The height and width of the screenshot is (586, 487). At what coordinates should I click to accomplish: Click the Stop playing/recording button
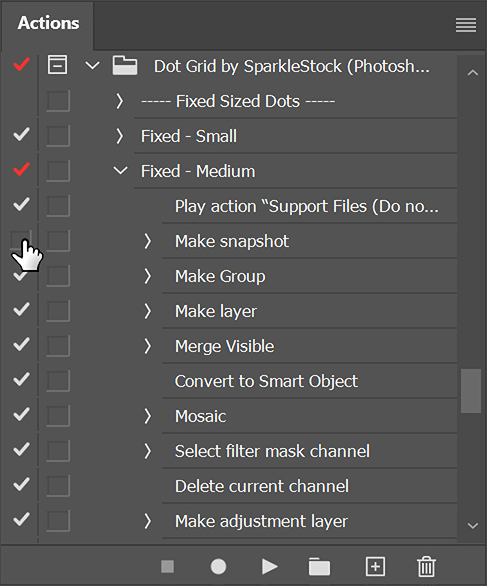[x=167, y=566]
